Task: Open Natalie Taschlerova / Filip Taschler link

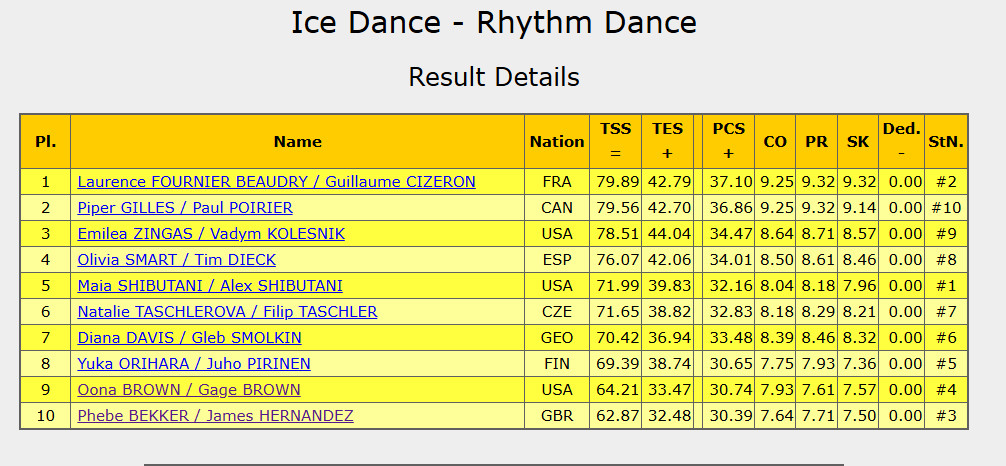Action: click(227, 312)
